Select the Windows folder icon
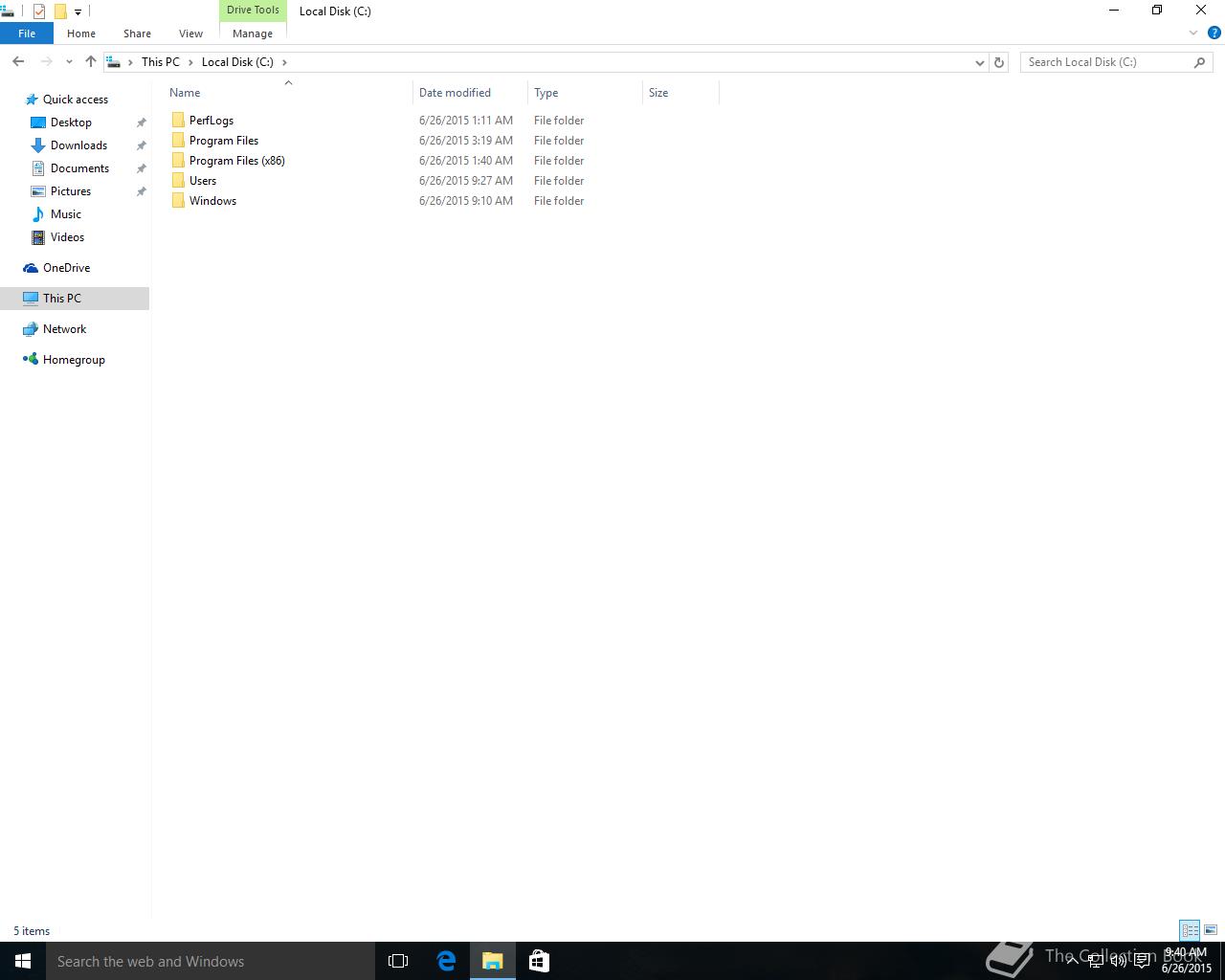The image size is (1225, 980). [178, 201]
